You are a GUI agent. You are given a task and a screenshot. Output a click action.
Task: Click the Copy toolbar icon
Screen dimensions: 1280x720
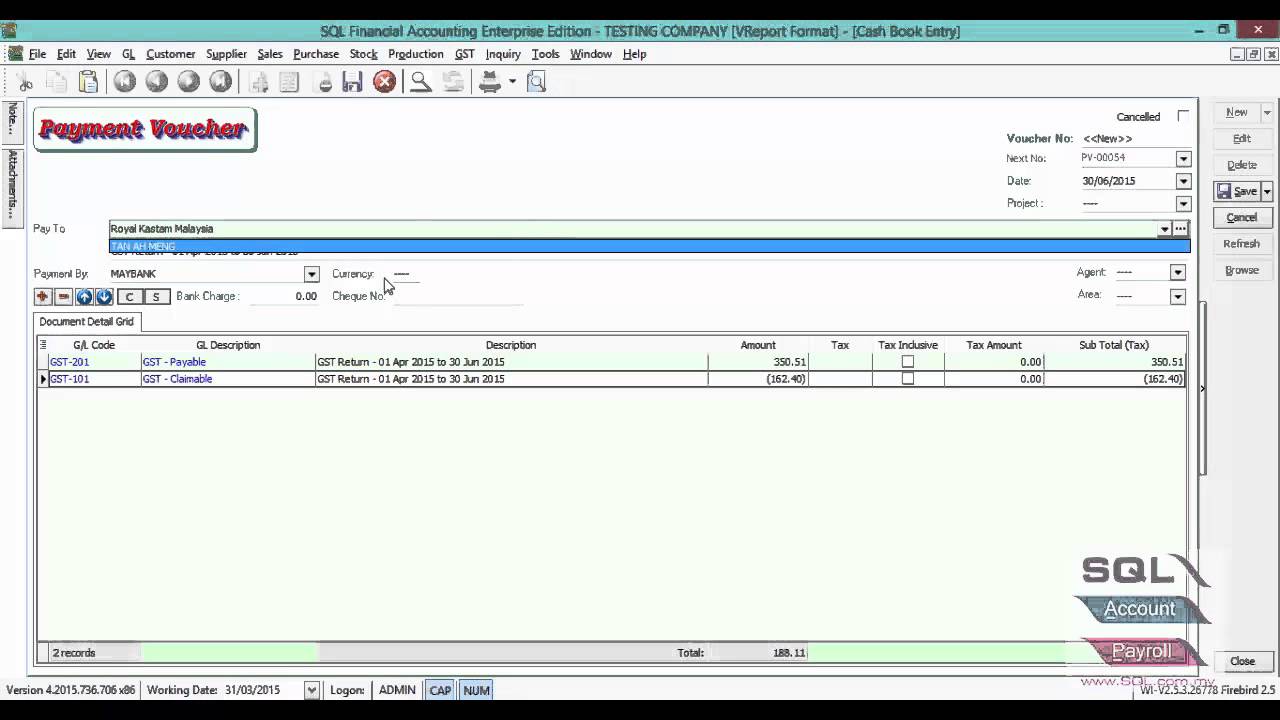click(57, 82)
